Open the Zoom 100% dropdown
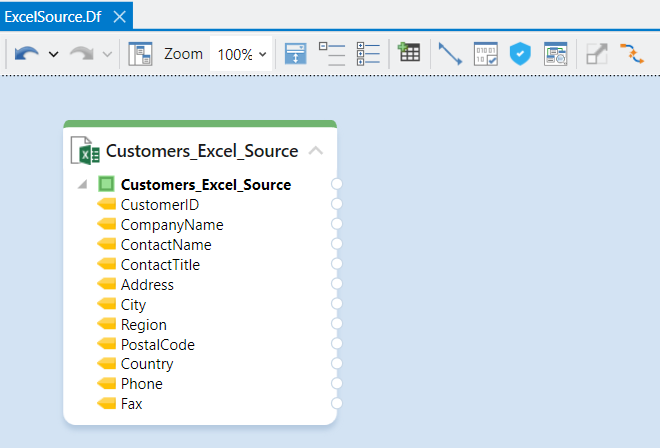 click(242, 54)
